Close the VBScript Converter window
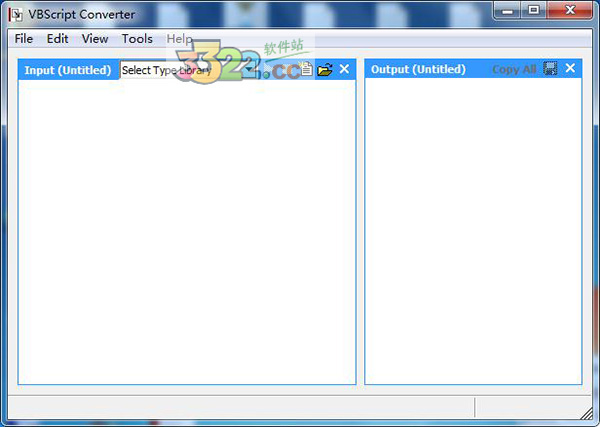Screen dimensions: 600x427 569,11
